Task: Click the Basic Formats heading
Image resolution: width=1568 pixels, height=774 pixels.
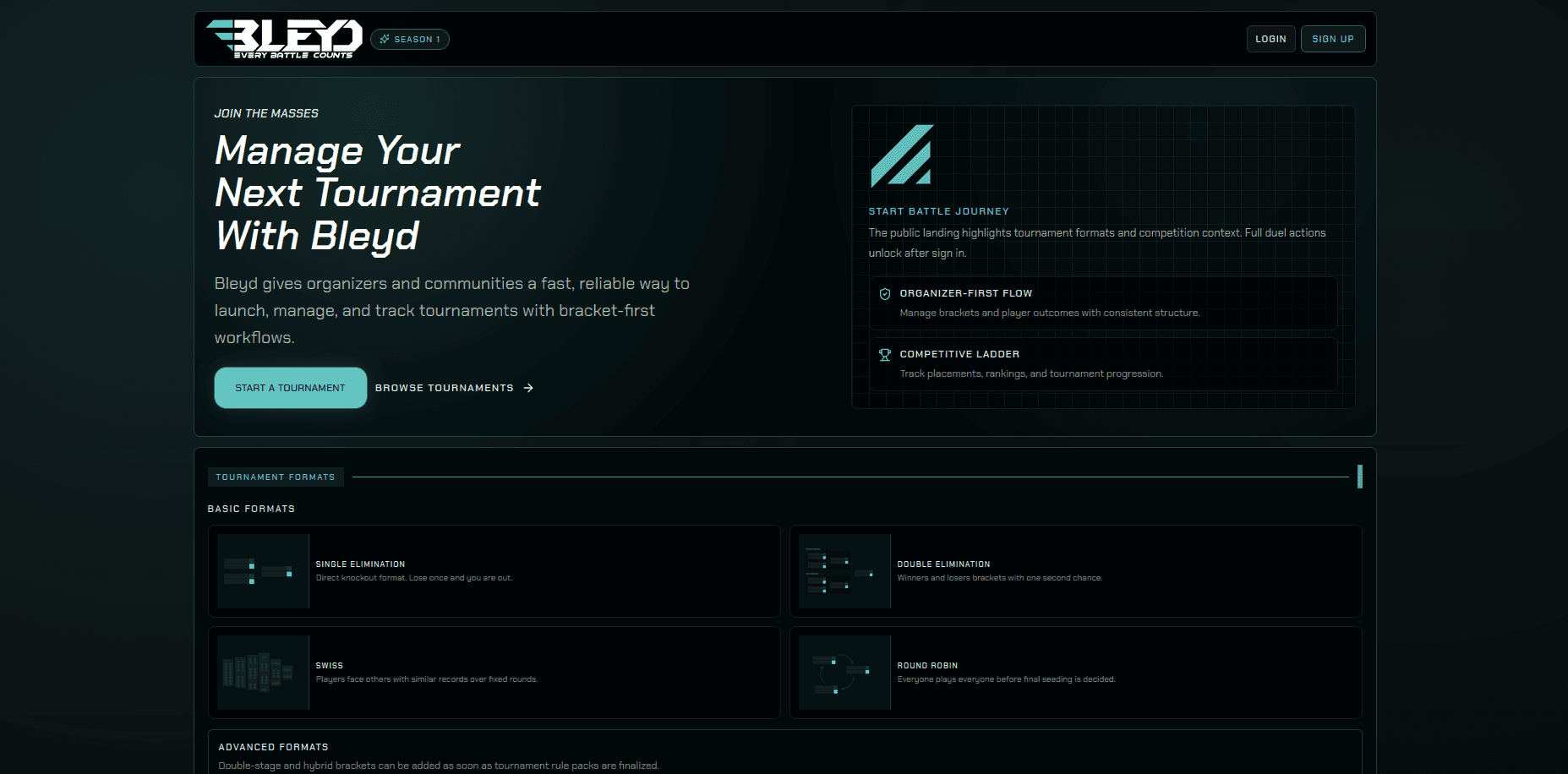Action: (251, 509)
